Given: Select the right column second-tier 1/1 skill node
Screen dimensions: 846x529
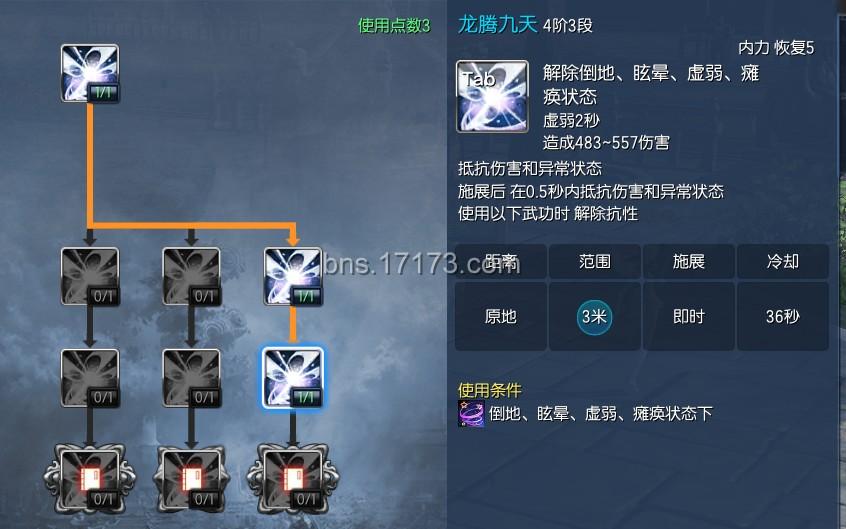Looking at the screenshot, I should point(293,276).
